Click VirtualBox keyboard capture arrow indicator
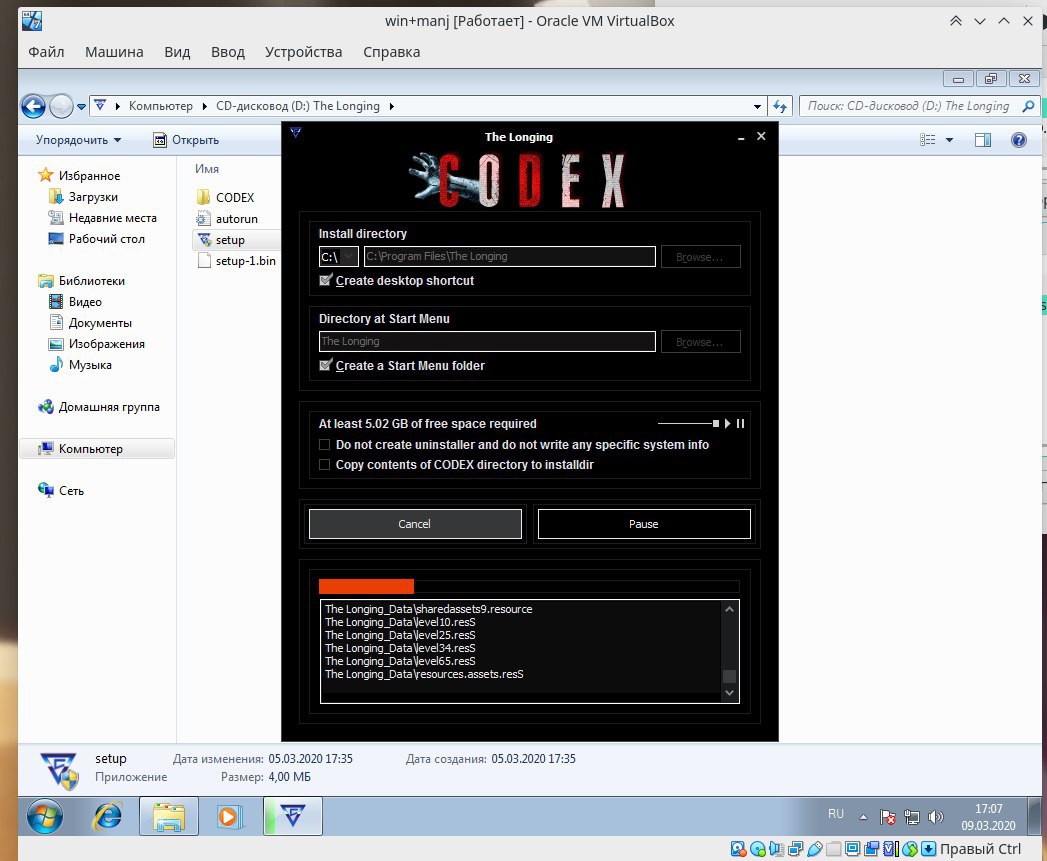Viewport: 1047px width, 861px height. coord(929,849)
